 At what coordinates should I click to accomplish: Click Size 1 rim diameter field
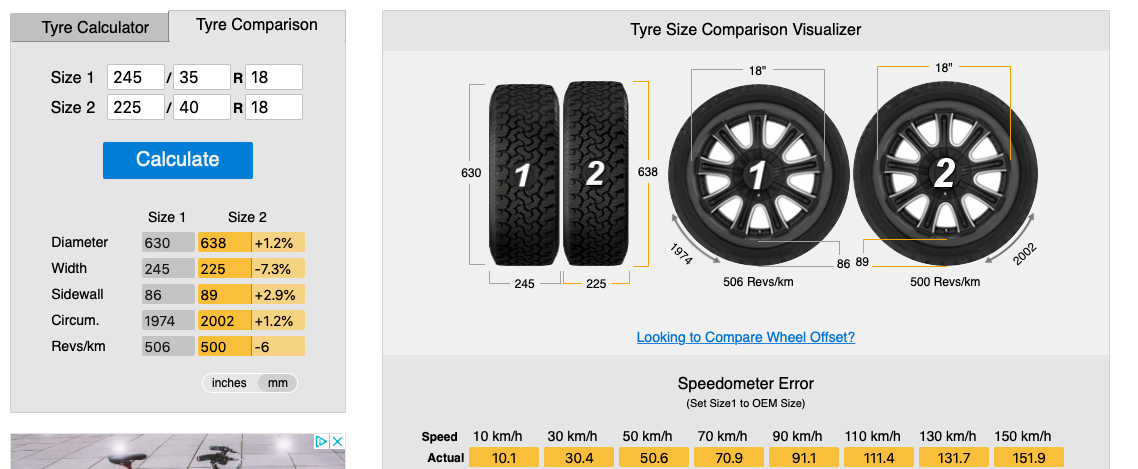274,77
